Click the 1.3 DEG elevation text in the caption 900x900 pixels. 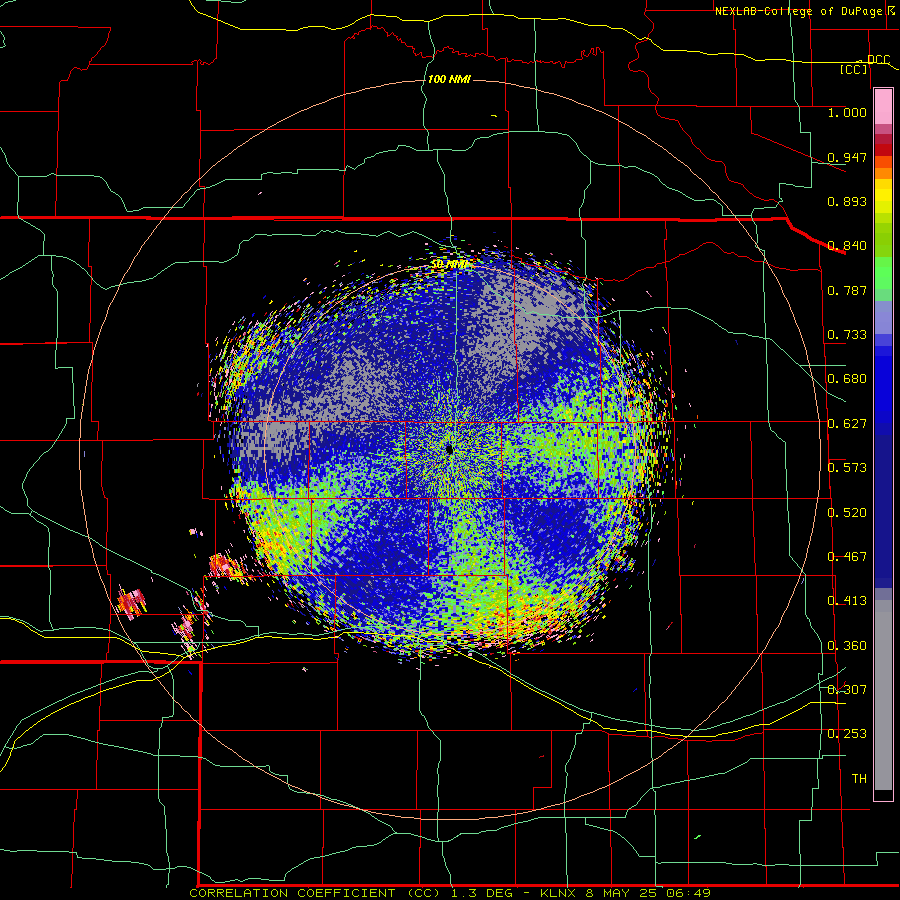(x=482, y=893)
